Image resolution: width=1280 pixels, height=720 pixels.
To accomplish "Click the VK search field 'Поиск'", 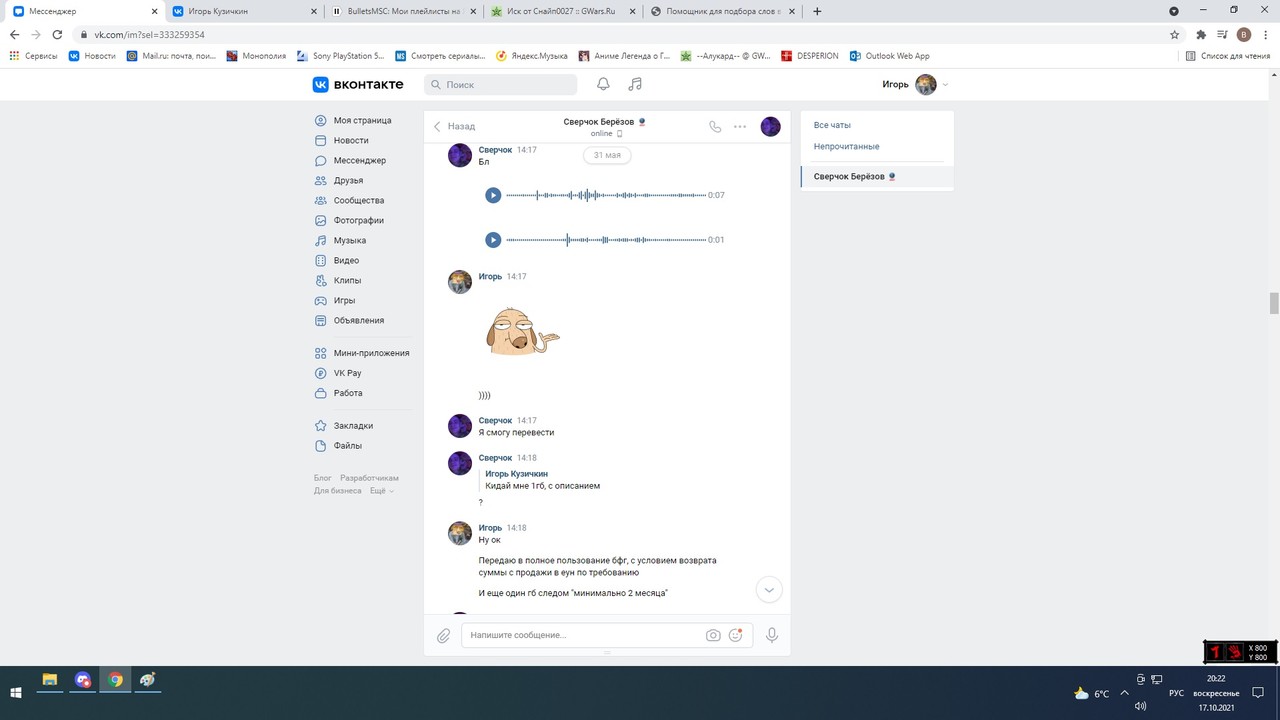I will (x=501, y=85).
